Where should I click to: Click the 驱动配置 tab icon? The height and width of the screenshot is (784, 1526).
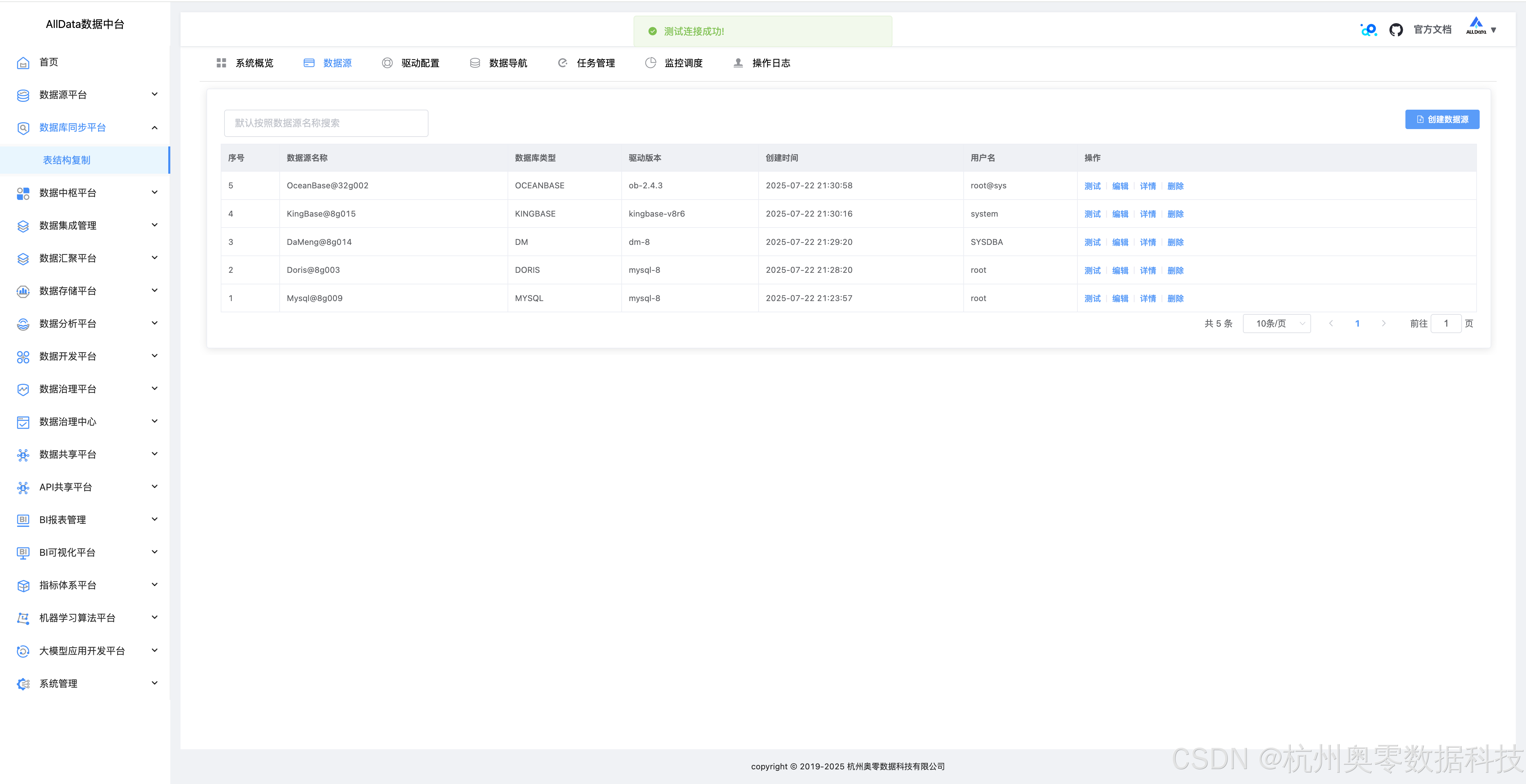pyautogui.click(x=387, y=63)
